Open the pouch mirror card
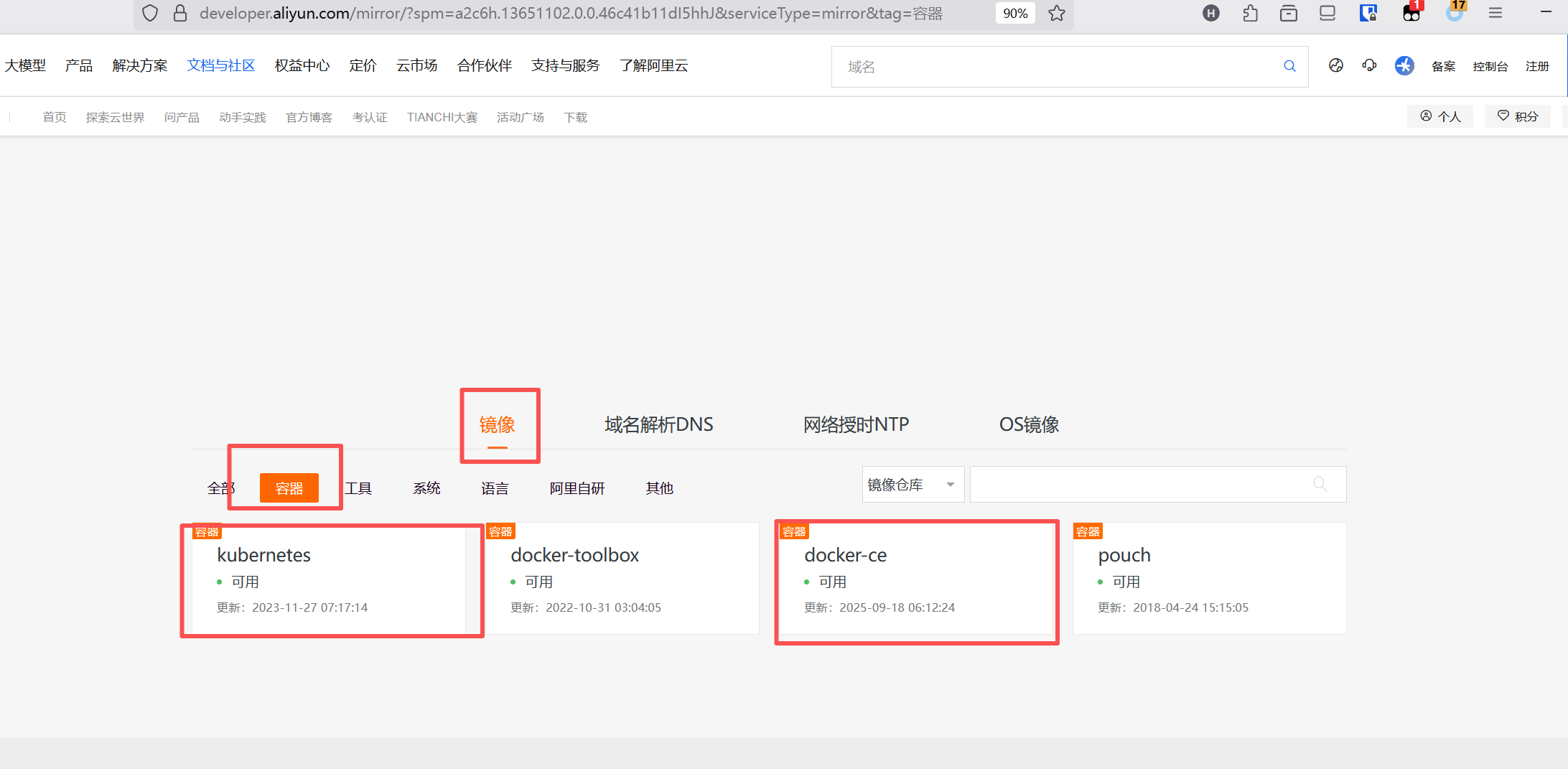 (1210, 578)
